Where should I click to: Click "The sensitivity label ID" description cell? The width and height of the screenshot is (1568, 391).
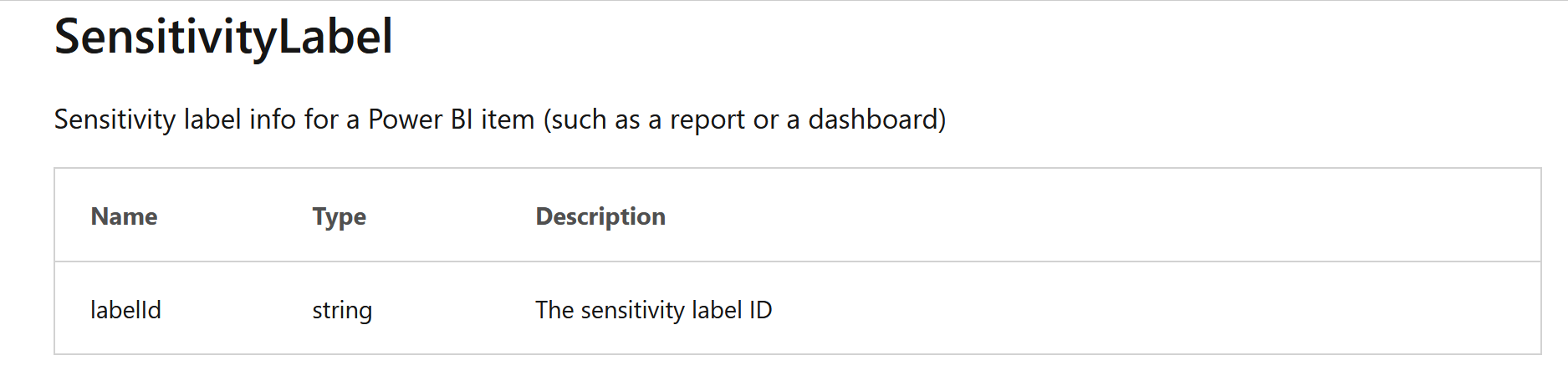(x=654, y=310)
